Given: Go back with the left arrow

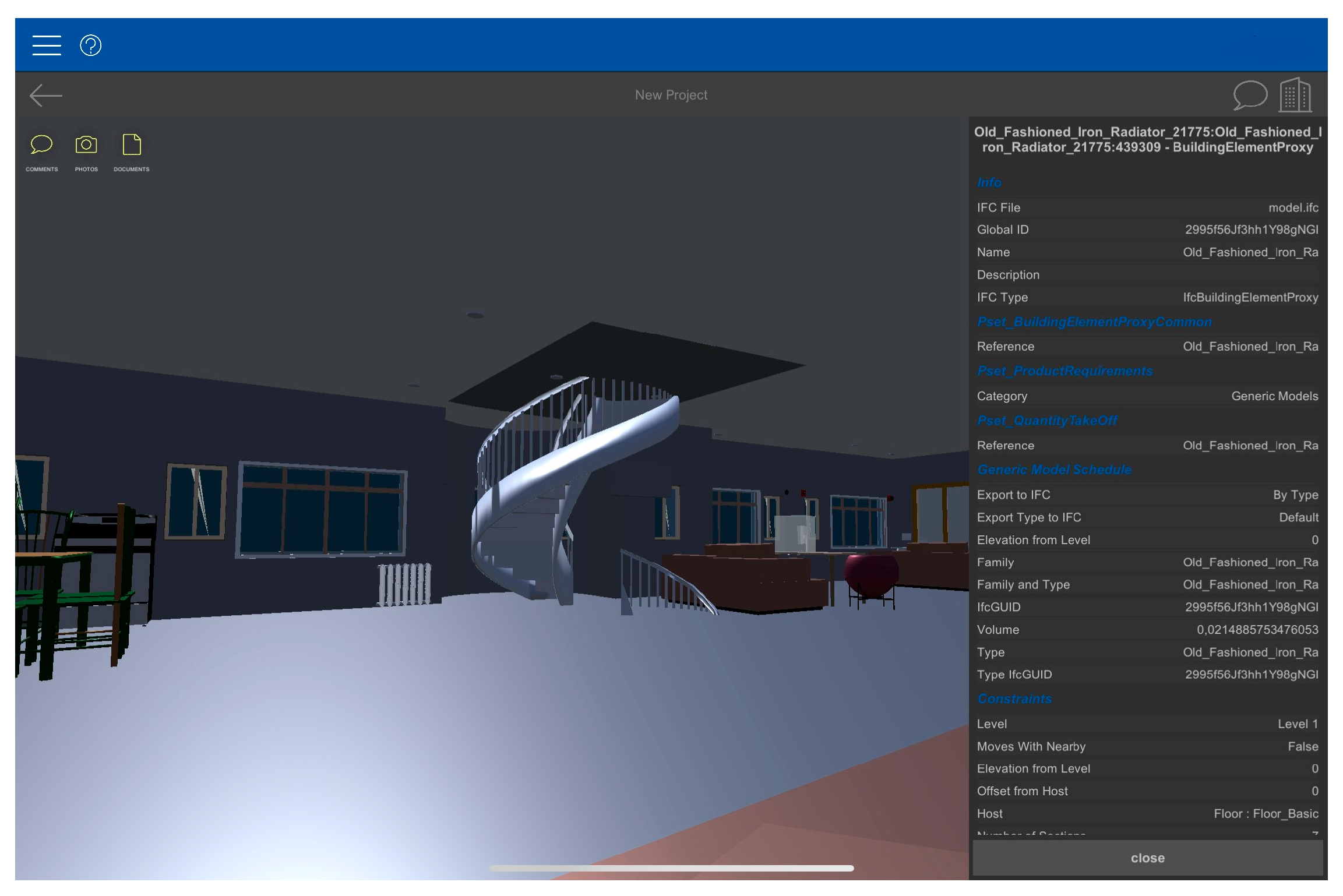Looking at the screenshot, I should pos(45,95).
